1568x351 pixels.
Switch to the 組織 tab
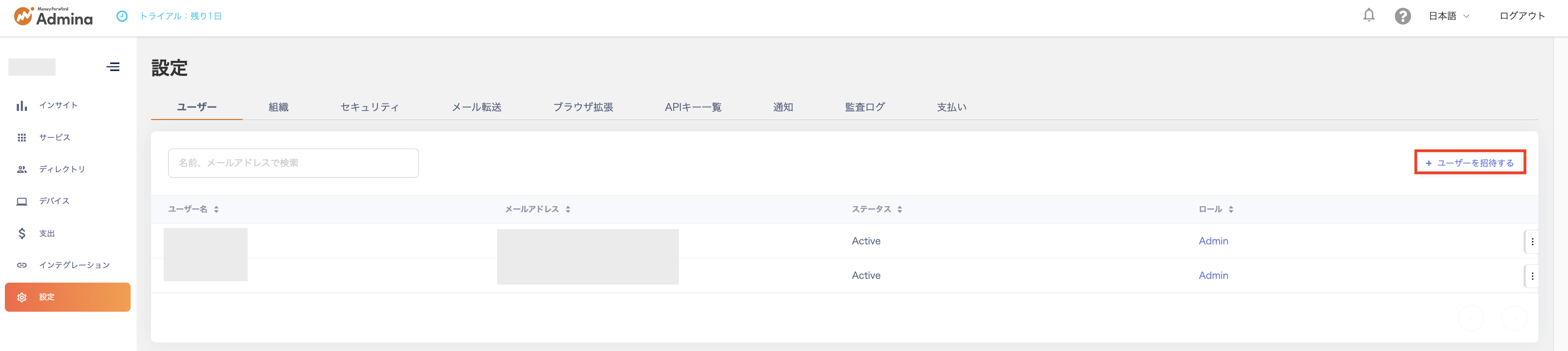278,107
